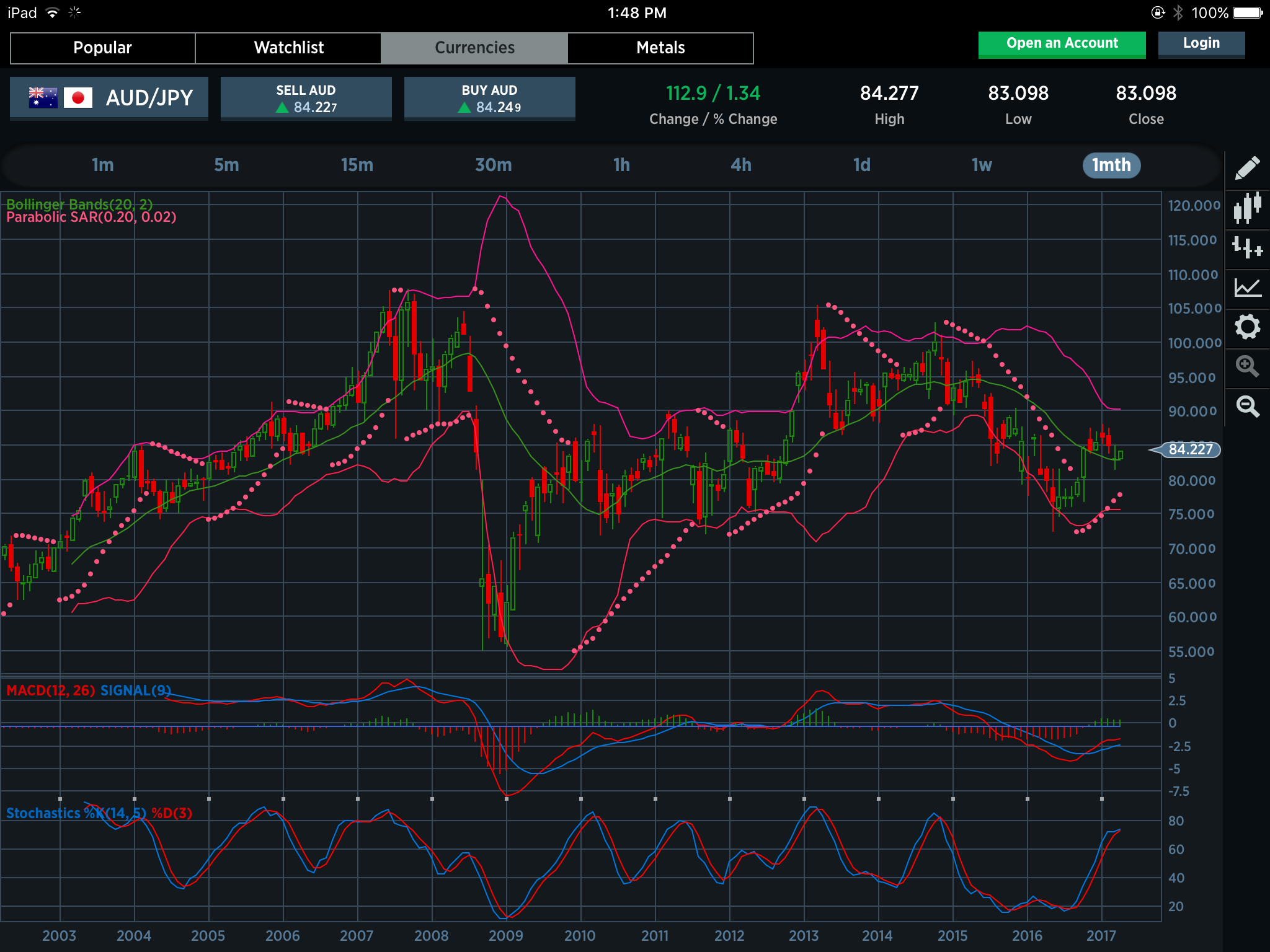Select the 5m timeframe
Screen dimensions: 1270x952
click(226, 165)
